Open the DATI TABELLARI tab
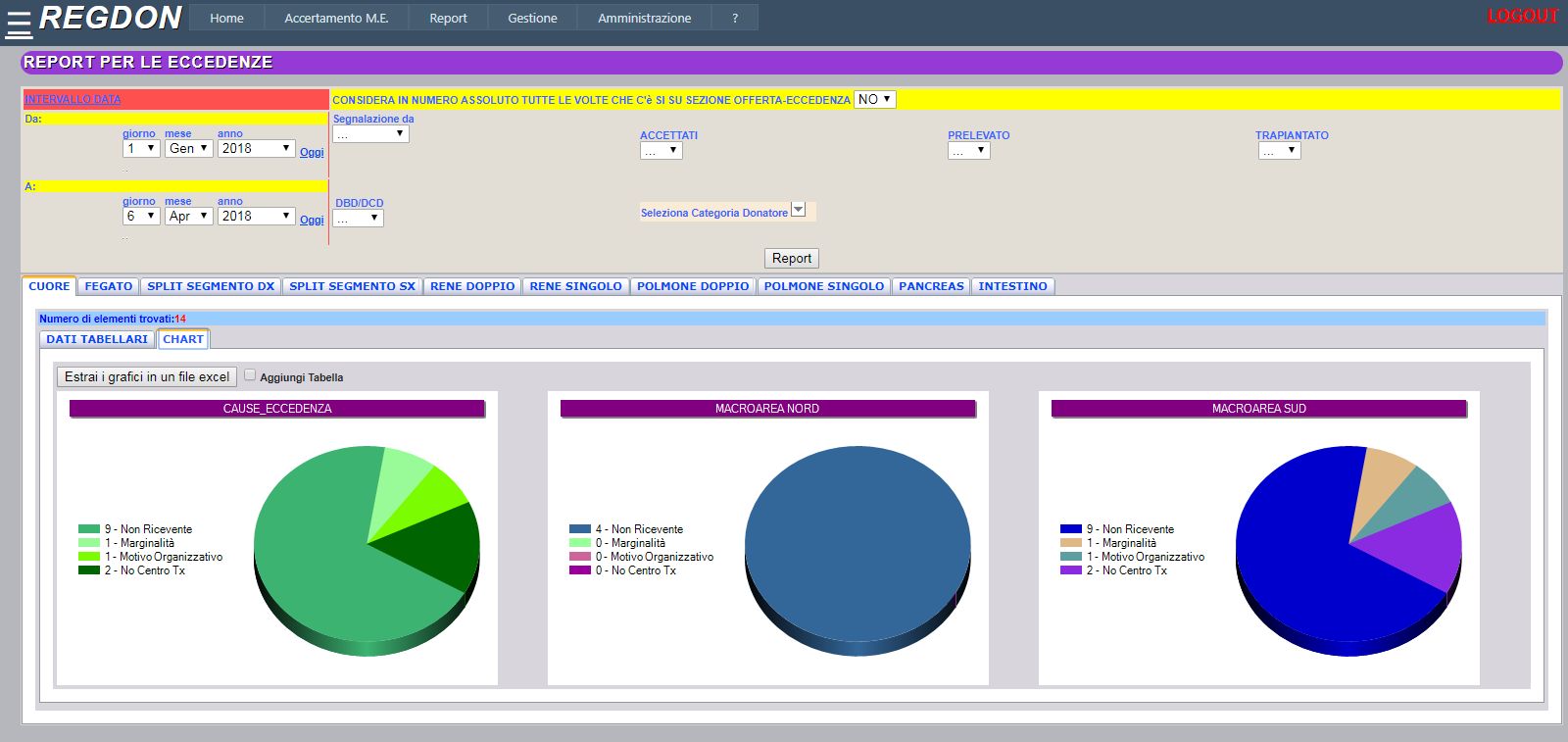 tap(97, 339)
